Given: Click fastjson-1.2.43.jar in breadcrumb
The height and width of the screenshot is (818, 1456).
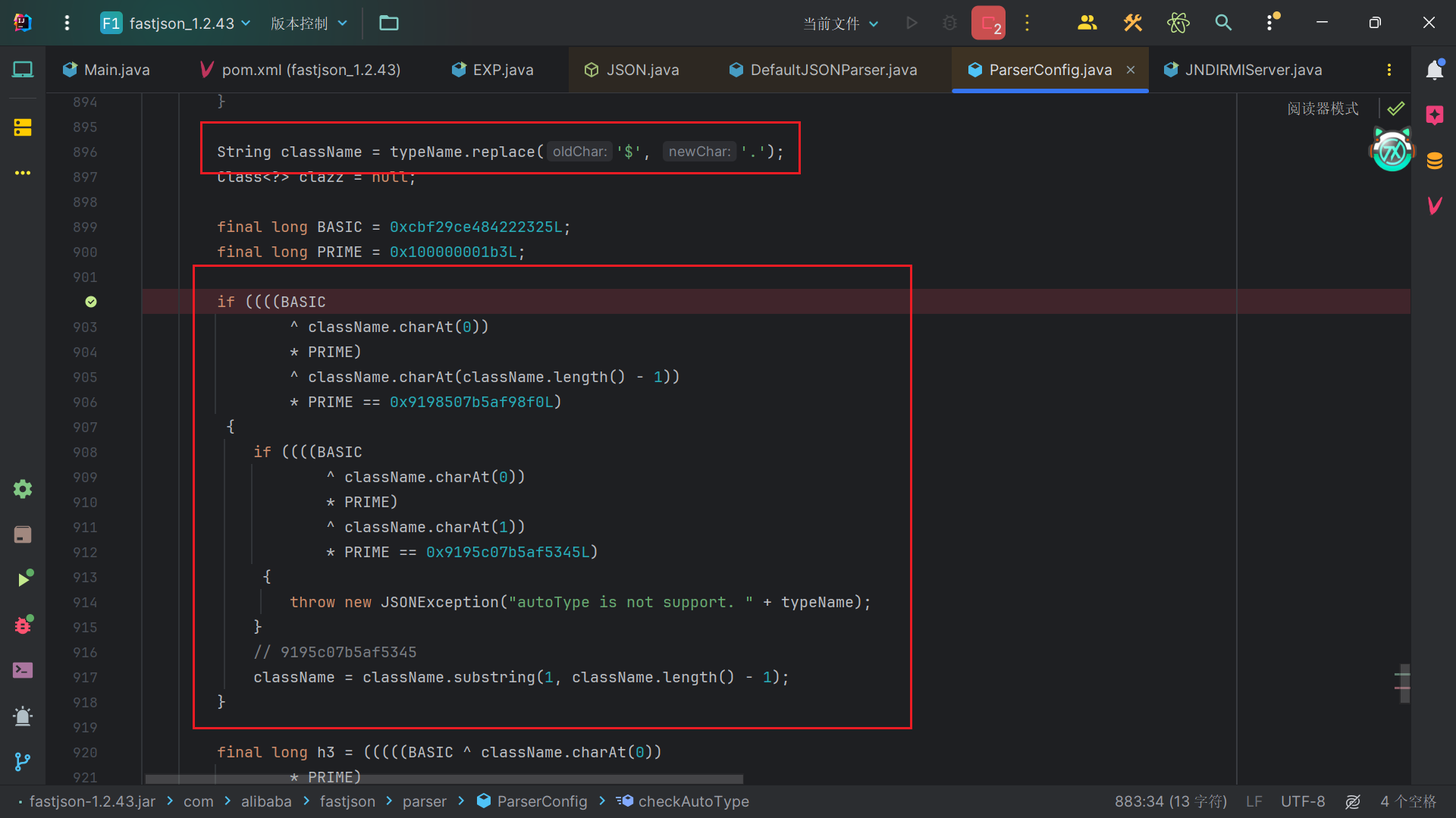Looking at the screenshot, I should 92,801.
